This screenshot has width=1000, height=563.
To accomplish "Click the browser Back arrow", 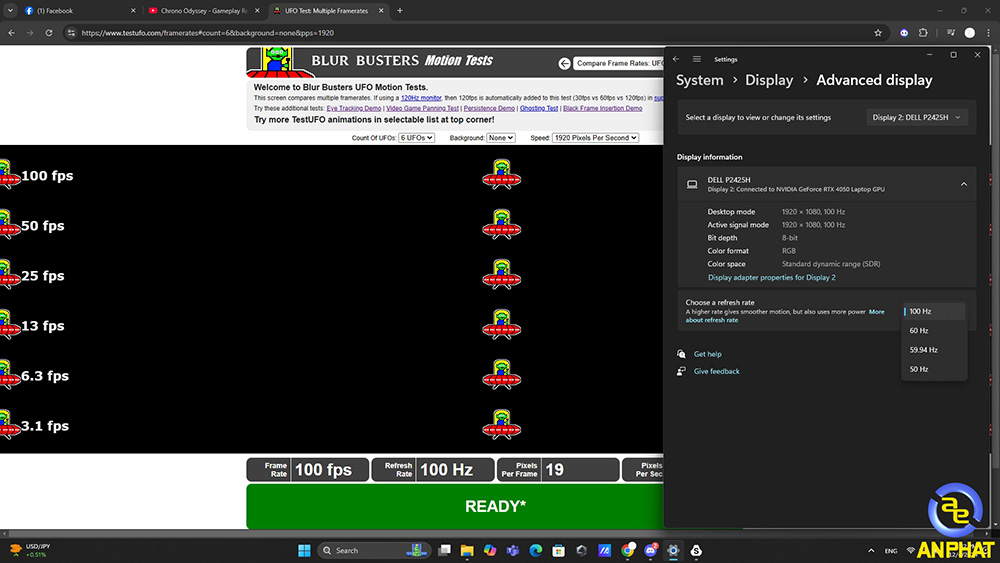I will (11, 33).
